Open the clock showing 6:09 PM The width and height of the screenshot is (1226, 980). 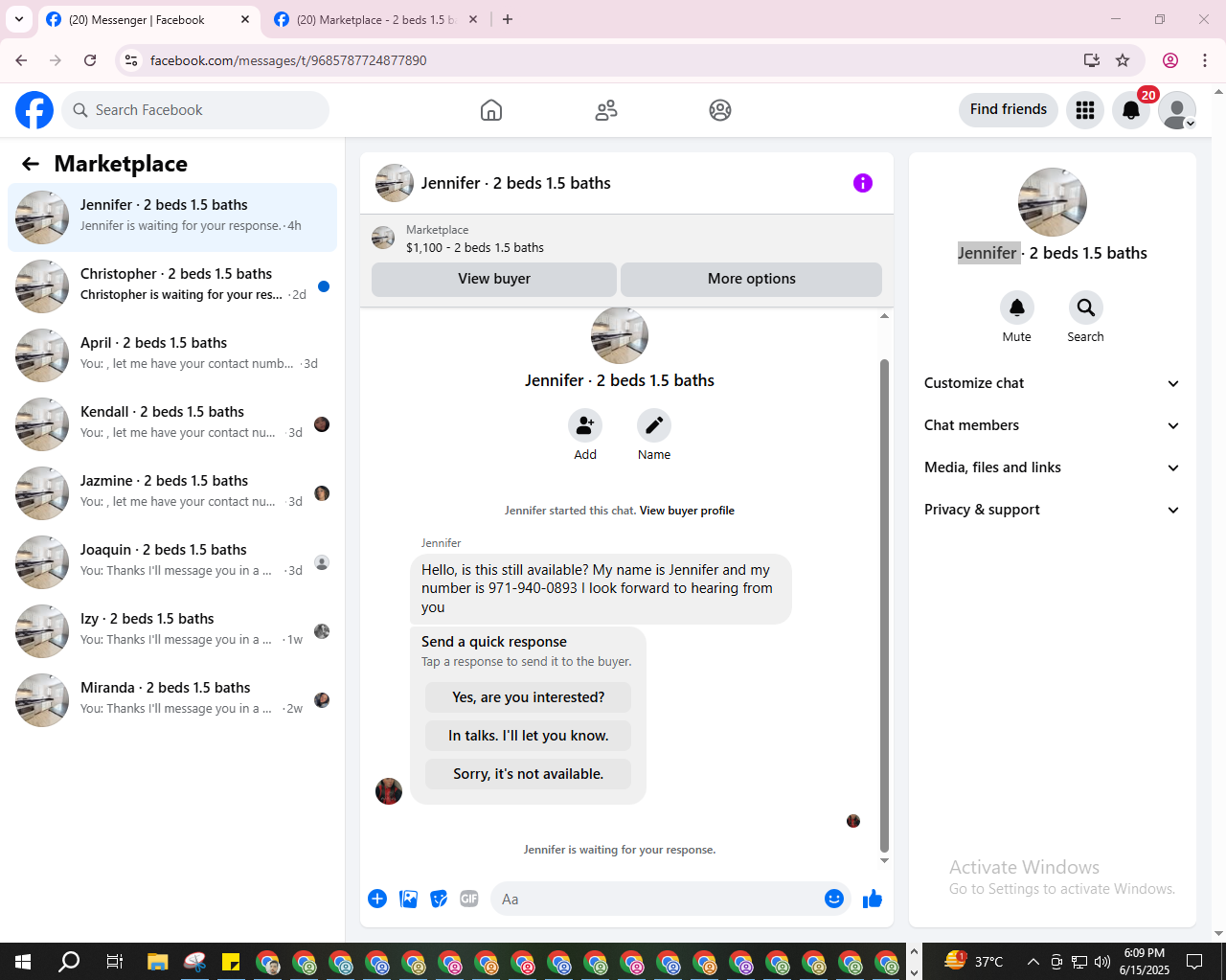[1145, 961]
